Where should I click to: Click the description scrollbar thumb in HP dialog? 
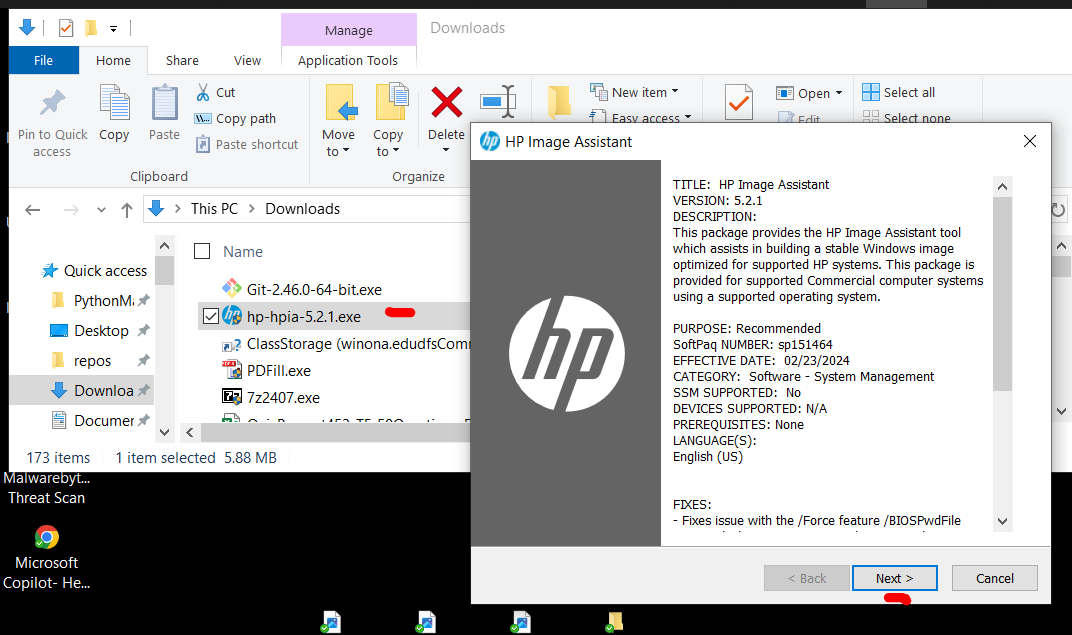point(1002,294)
